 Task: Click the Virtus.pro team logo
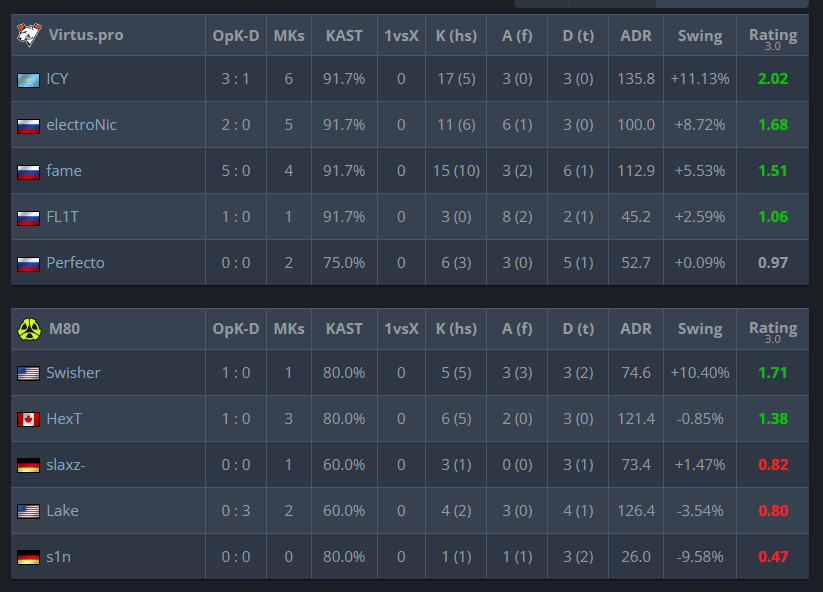click(29, 35)
